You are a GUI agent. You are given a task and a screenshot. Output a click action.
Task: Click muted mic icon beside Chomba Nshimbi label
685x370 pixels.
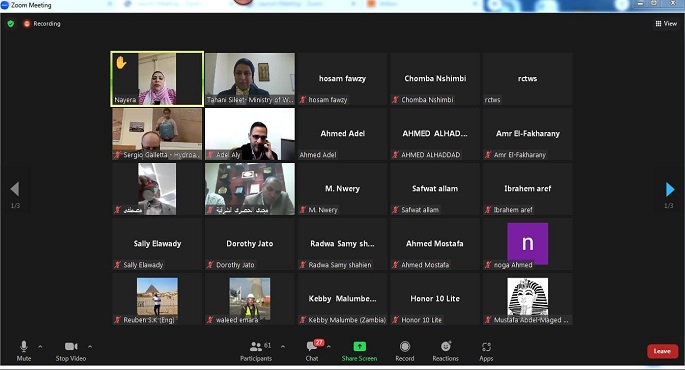tap(395, 100)
